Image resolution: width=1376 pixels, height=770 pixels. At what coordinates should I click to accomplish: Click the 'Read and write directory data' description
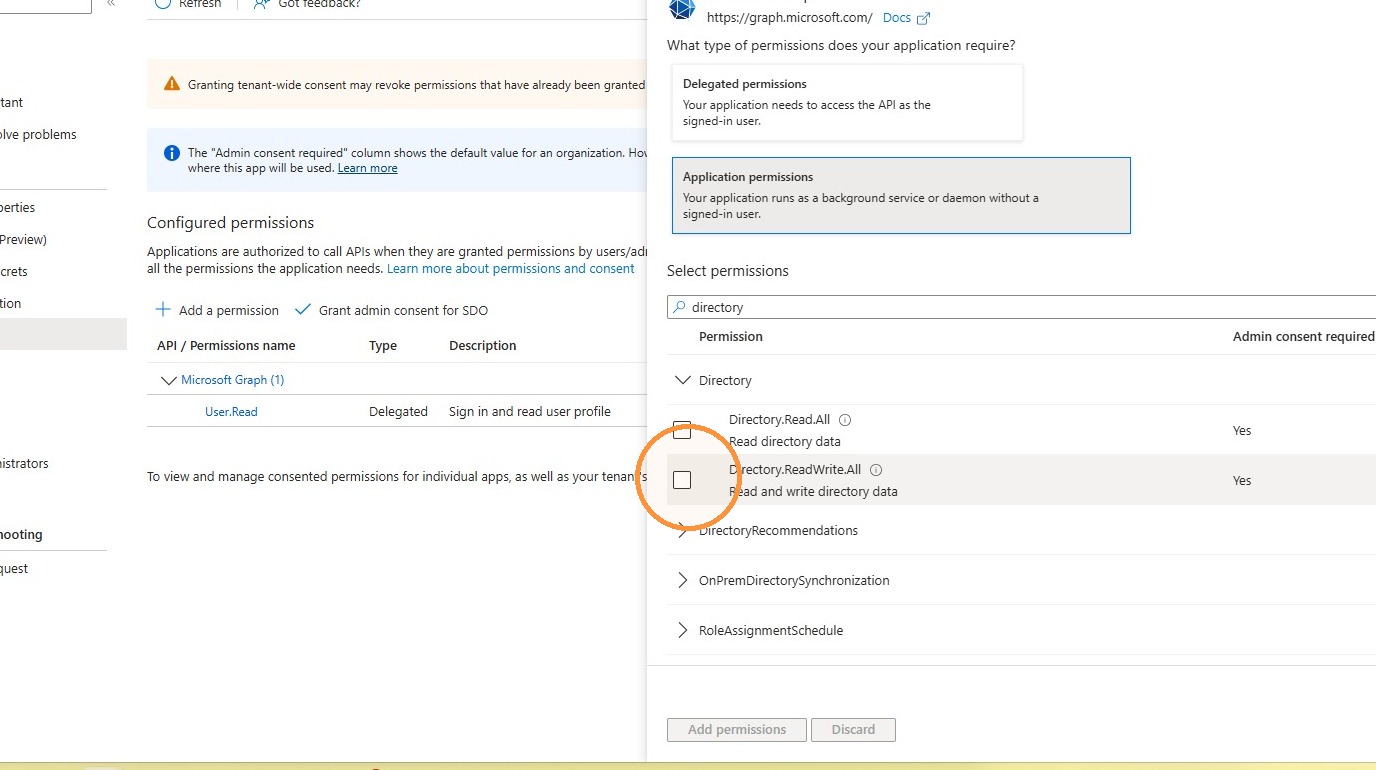(813, 492)
